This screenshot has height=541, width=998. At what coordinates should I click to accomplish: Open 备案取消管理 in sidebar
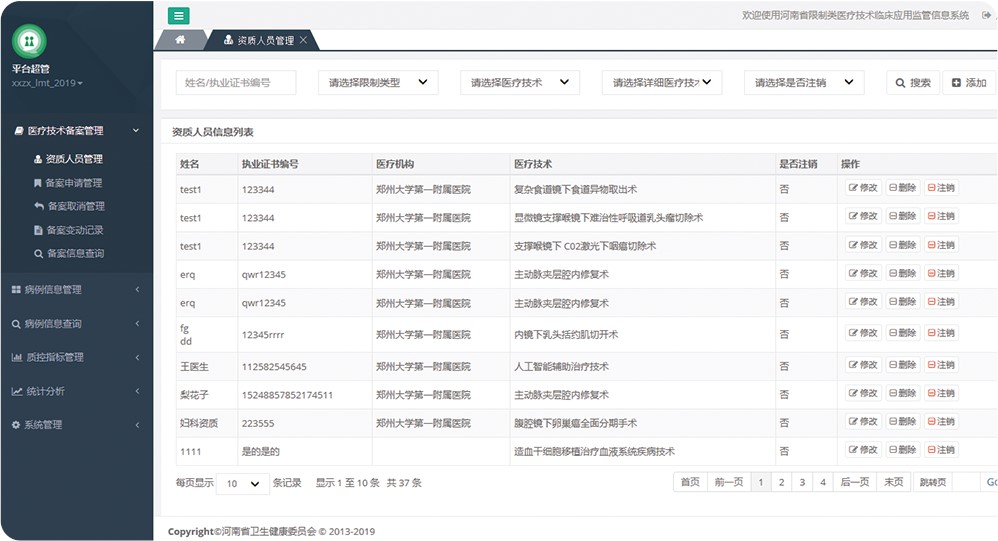click(x=69, y=206)
